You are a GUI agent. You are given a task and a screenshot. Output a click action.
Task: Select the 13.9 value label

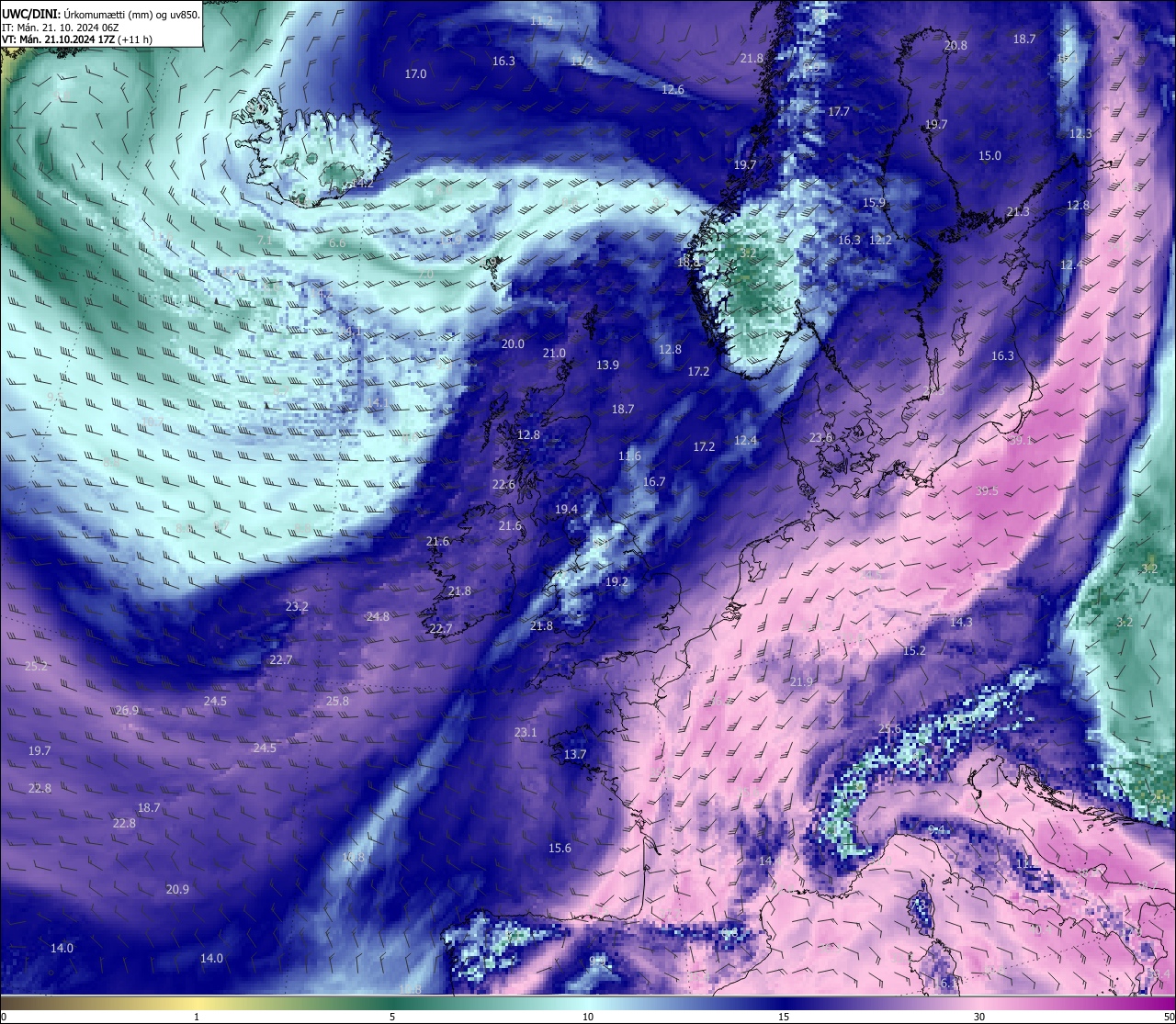[x=607, y=365]
